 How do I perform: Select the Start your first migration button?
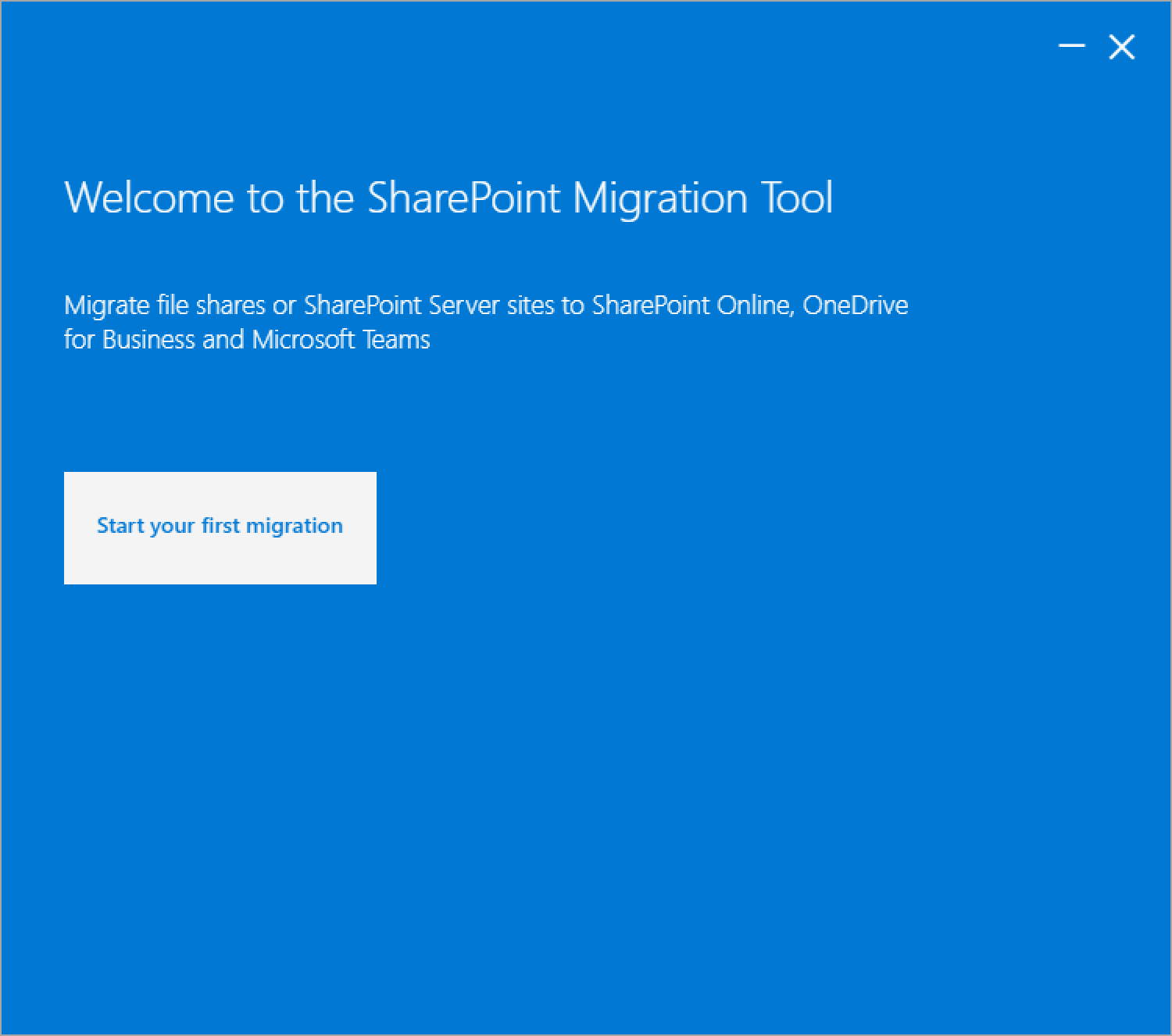(220, 527)
